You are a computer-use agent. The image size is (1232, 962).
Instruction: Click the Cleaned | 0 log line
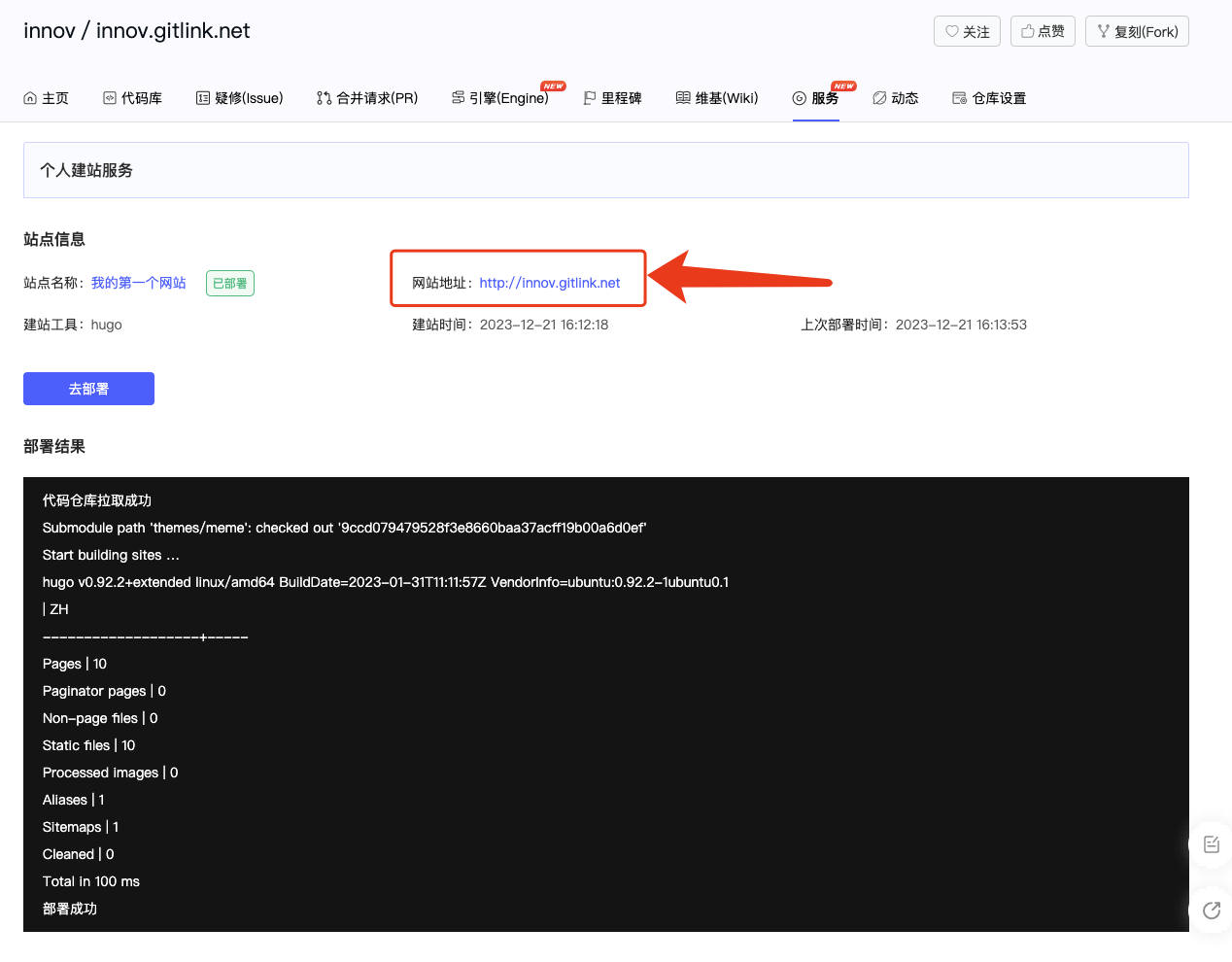(79, 854)
